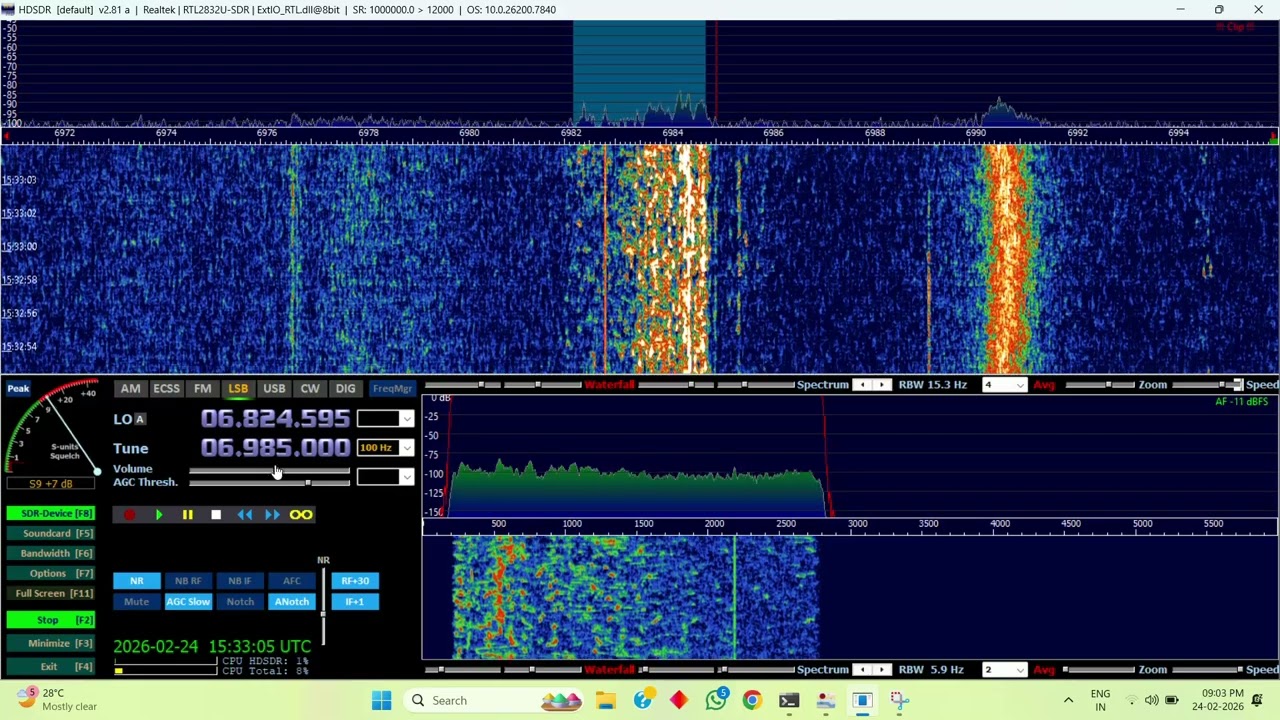Toggle upper Avg spectrum averaging

(x=1044, y=385)
